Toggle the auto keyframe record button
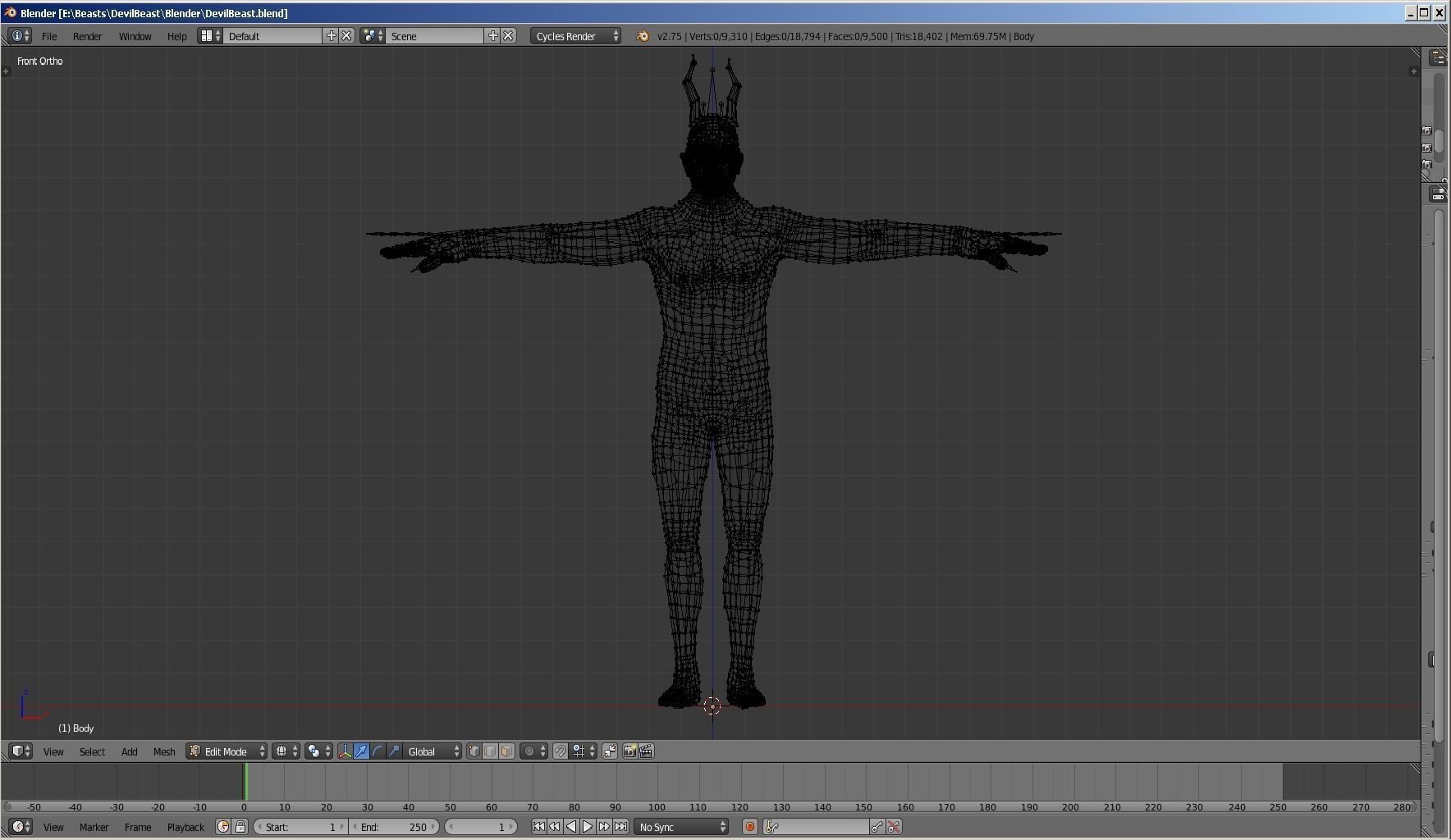 tap(749, 827)
